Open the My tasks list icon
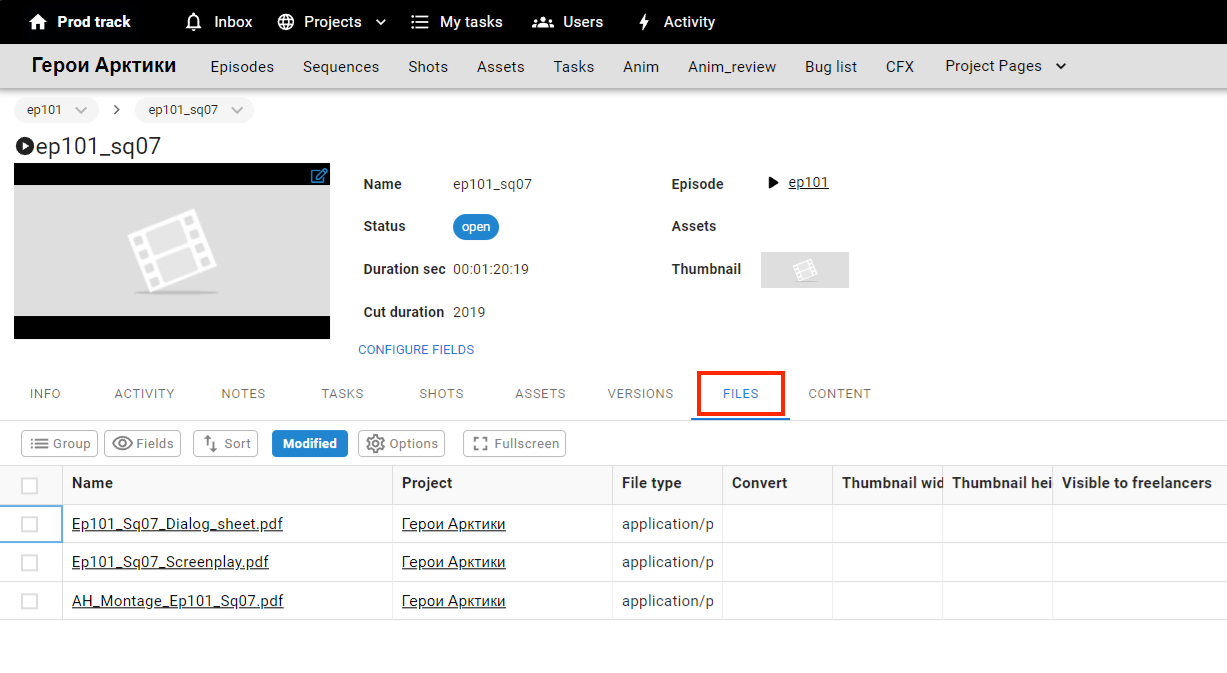Viewport: 1227px width, 673px height. coord(420,22)
